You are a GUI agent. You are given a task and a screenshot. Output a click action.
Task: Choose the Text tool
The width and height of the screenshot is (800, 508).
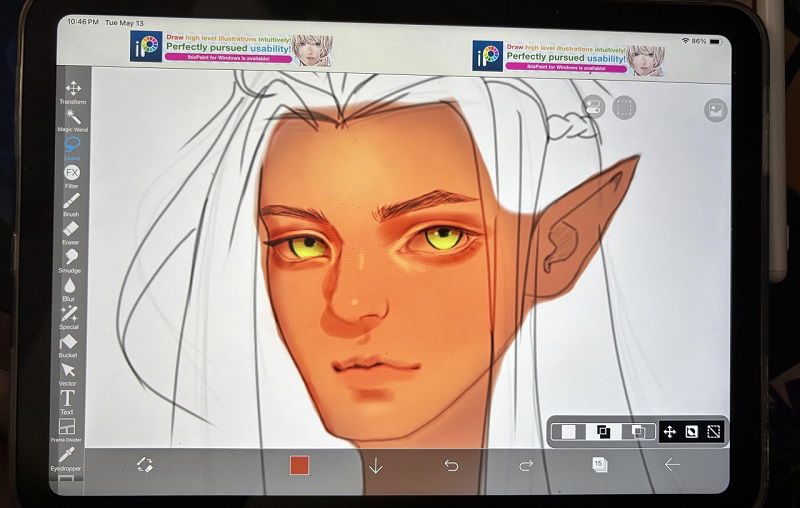tap(67, 400)
